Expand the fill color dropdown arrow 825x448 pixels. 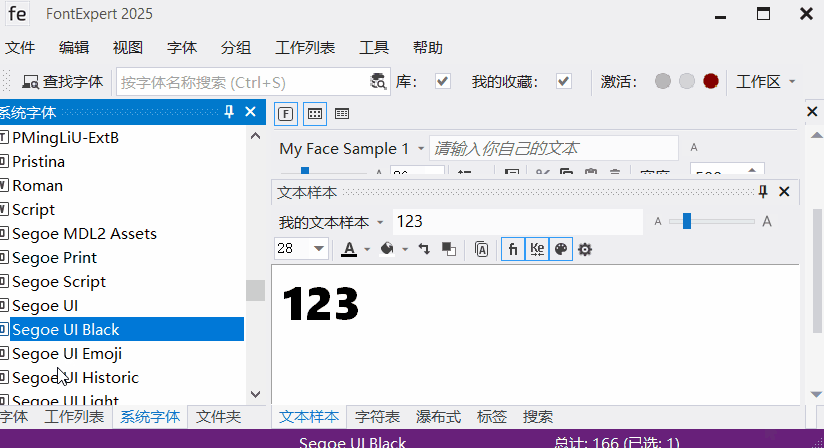tap(405, 250)
